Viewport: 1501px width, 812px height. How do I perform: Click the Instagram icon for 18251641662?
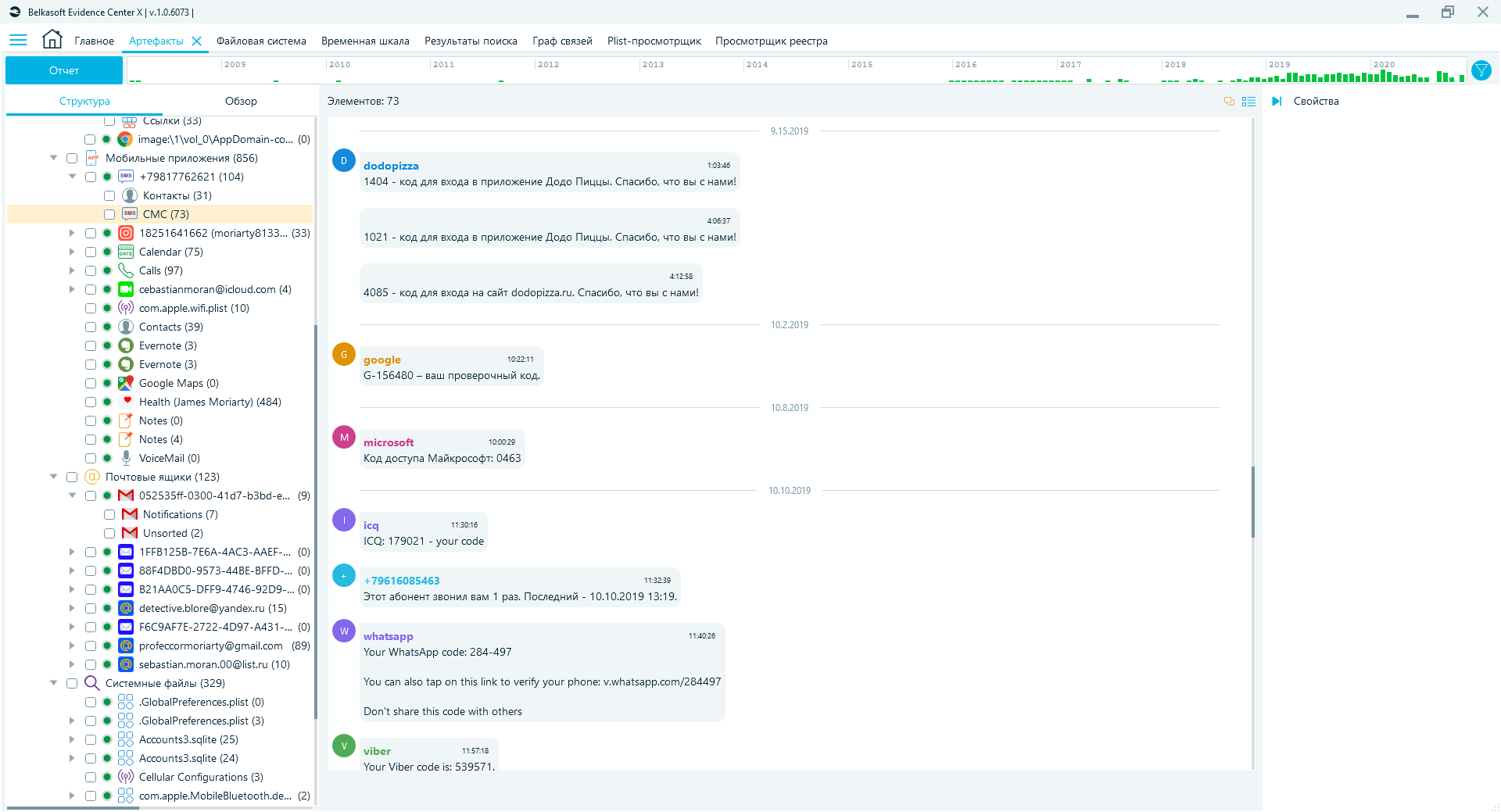[x=126, y=233]
